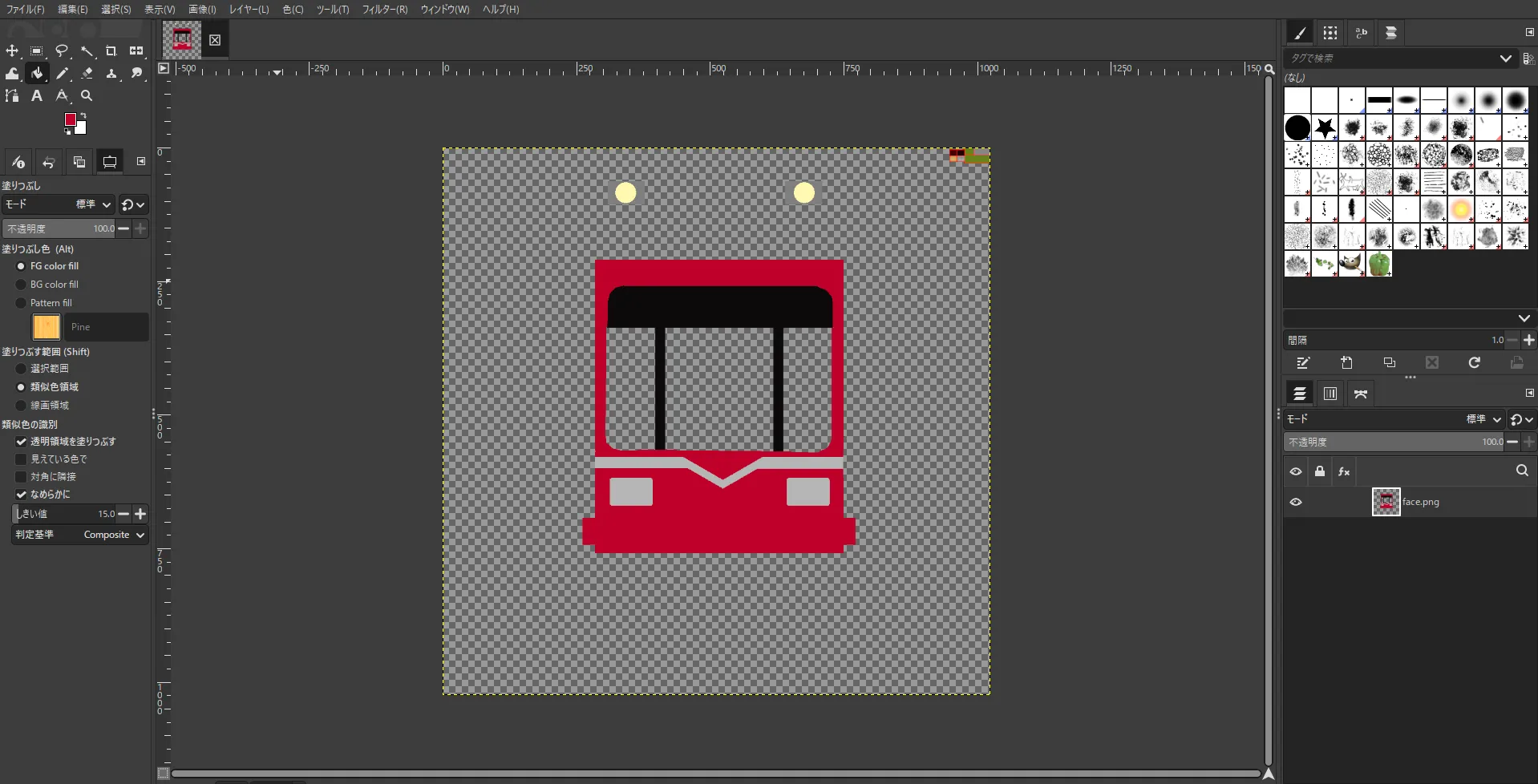Uncheck the 透明領域を塗りつぶす option

[22, 442]
